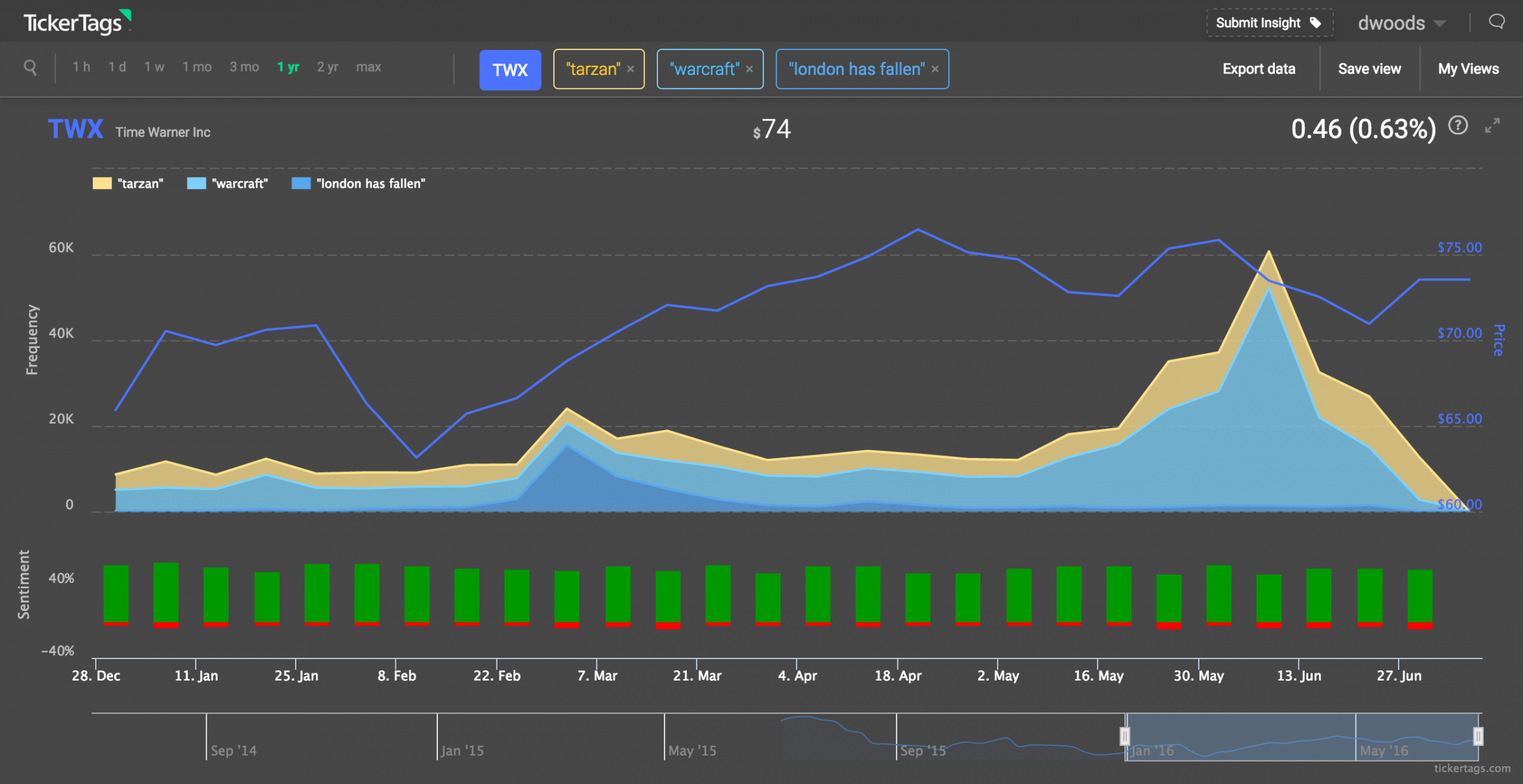Remove the "warcraft" tag
This screenshot has height=784, width=1523.
(749, 69)
